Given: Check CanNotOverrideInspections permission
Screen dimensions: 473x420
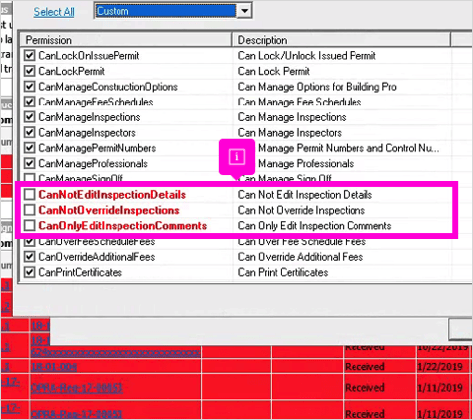Looking at the screenshot, I should [x=30, y=210].
